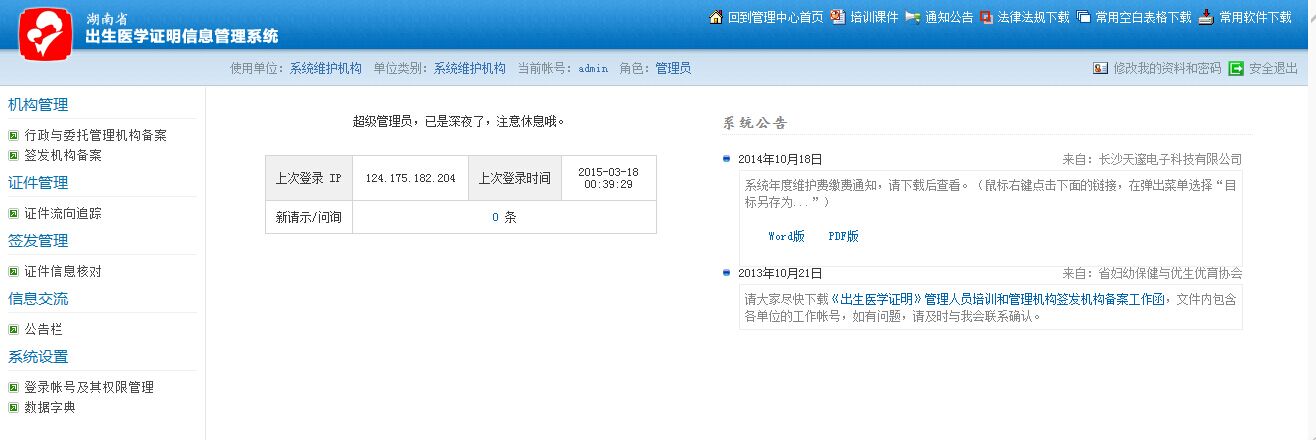Click the icon beside 常用空白表格下载
The height and width of the screenshot is (440, 1316).
pos(1083,17)
